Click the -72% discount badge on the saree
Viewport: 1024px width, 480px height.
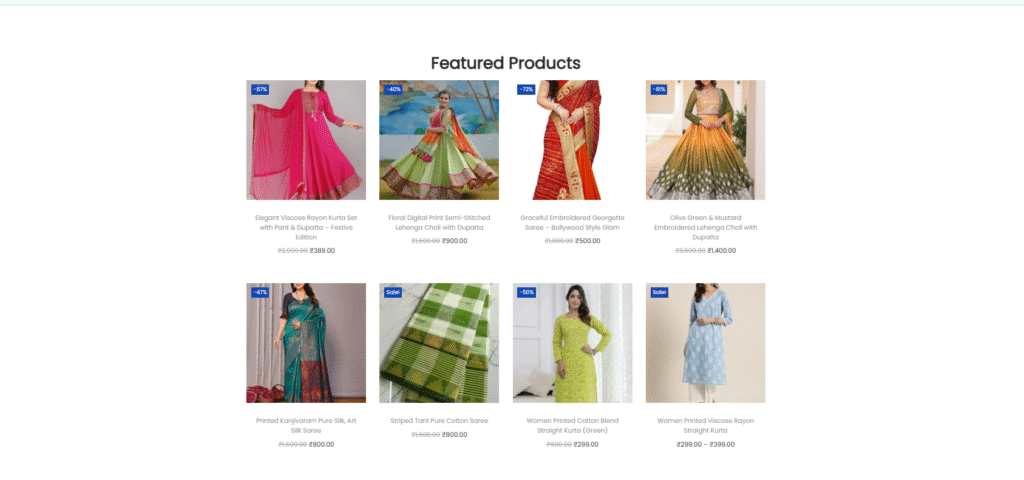point(526,89)
